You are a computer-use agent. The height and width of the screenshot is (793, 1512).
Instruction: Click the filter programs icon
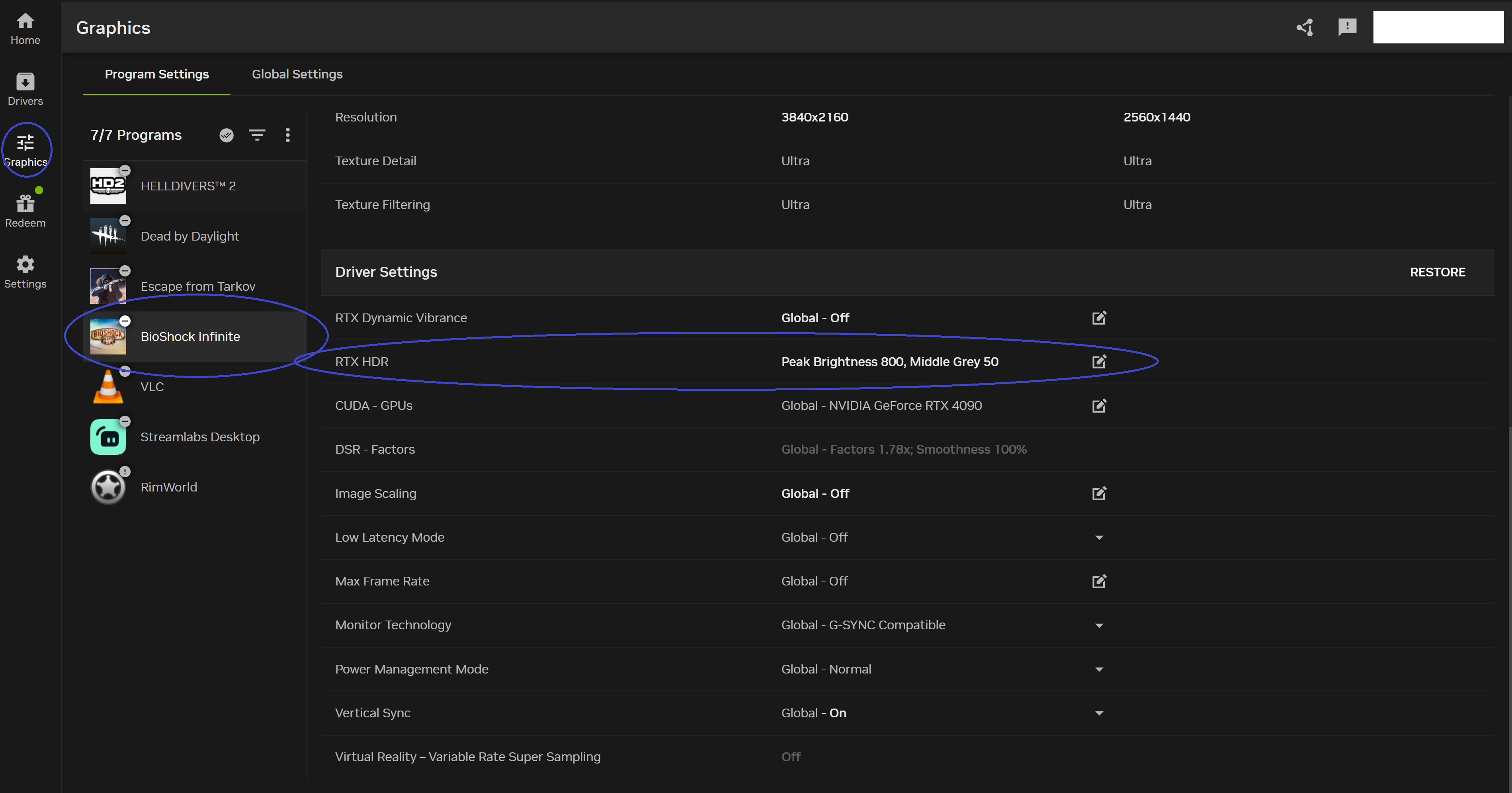pyautogui.click(x=257, y=135)
